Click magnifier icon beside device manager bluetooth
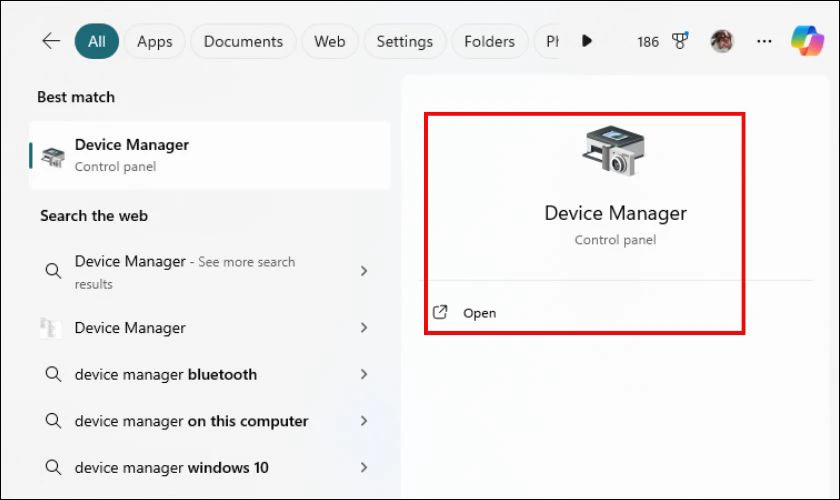The width and height of the screenshot is (840, 500). coord(52,374)
